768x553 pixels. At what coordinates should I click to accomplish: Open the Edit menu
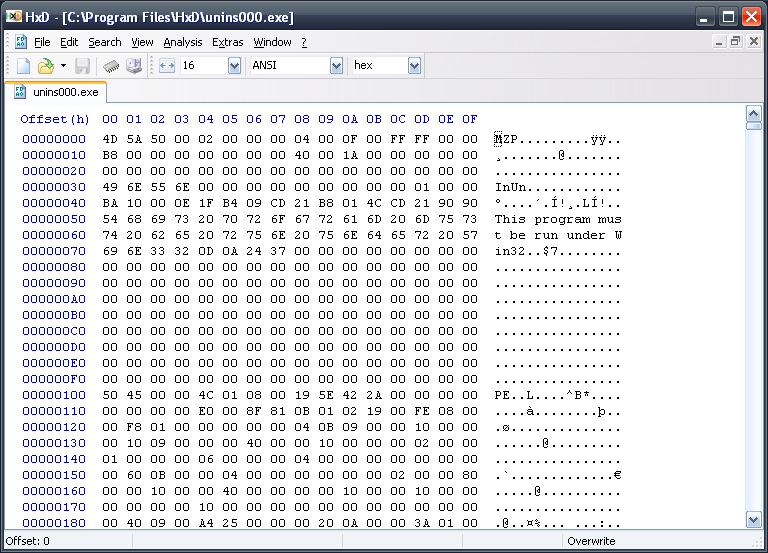coord(69,43)
